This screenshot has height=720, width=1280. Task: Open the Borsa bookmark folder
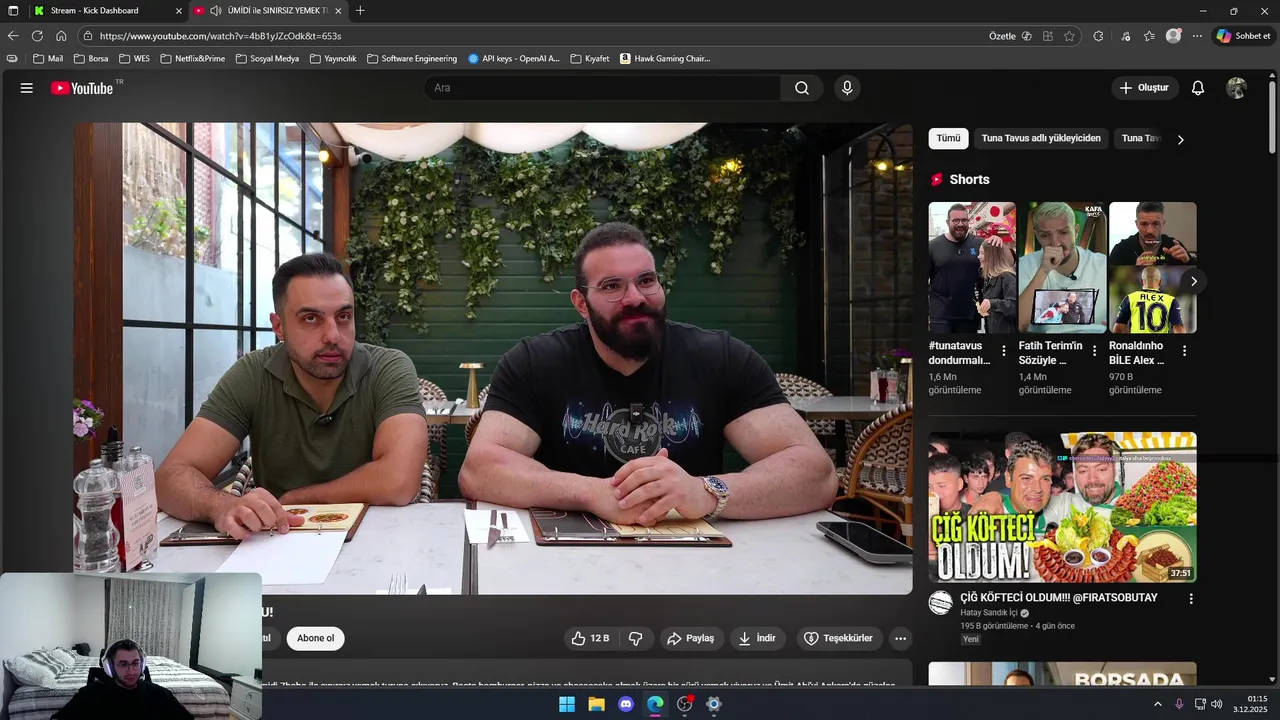point(90,59)
